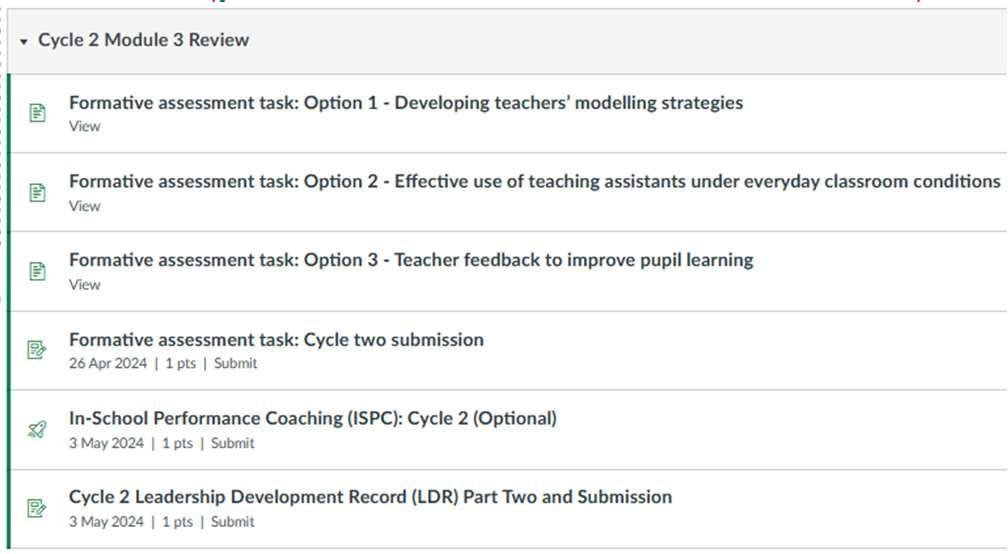
Task: Open Option 2 - Effective use of teaching assistants
Action: coord(534,181)
